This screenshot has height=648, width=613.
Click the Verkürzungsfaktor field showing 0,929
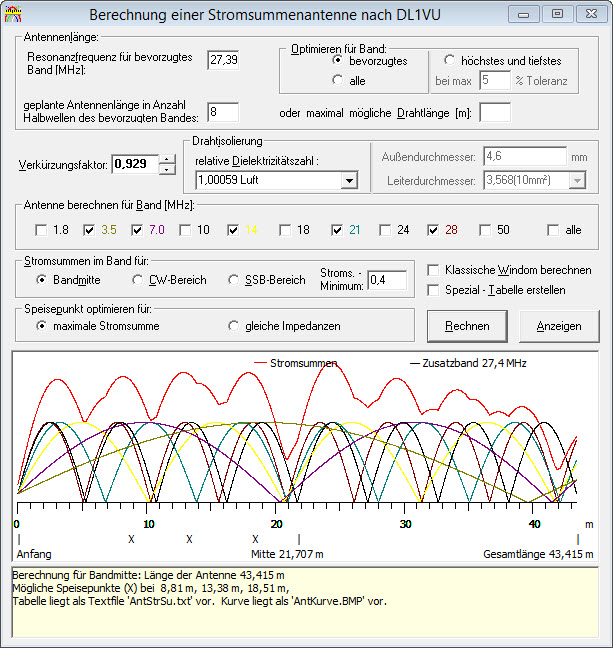pyautogui.click(x=135, y=164)
